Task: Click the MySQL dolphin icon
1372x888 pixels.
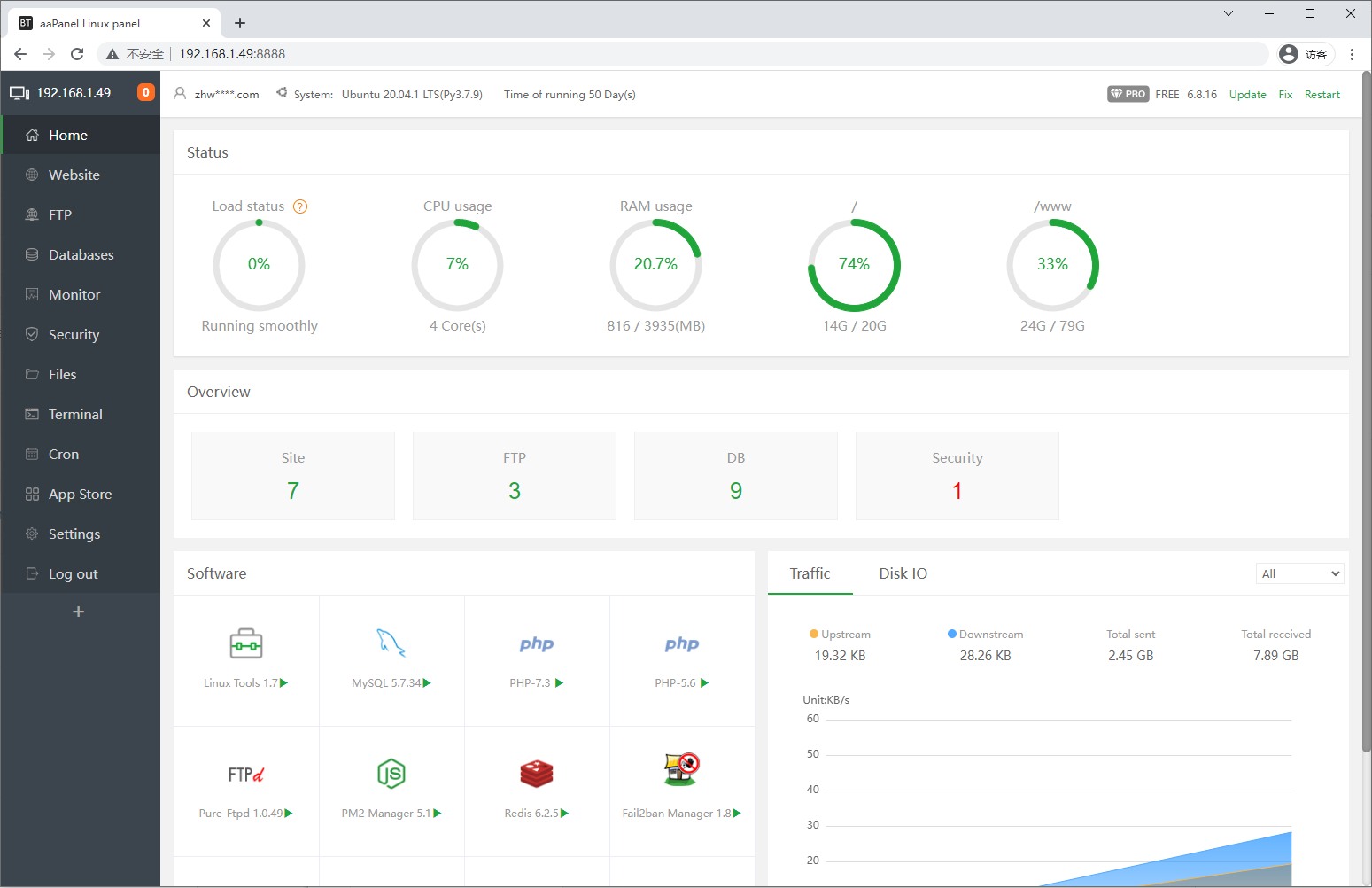Action: coord(391,643)
